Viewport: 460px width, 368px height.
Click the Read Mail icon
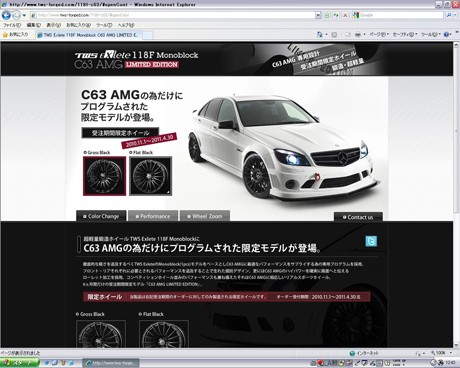348,34
